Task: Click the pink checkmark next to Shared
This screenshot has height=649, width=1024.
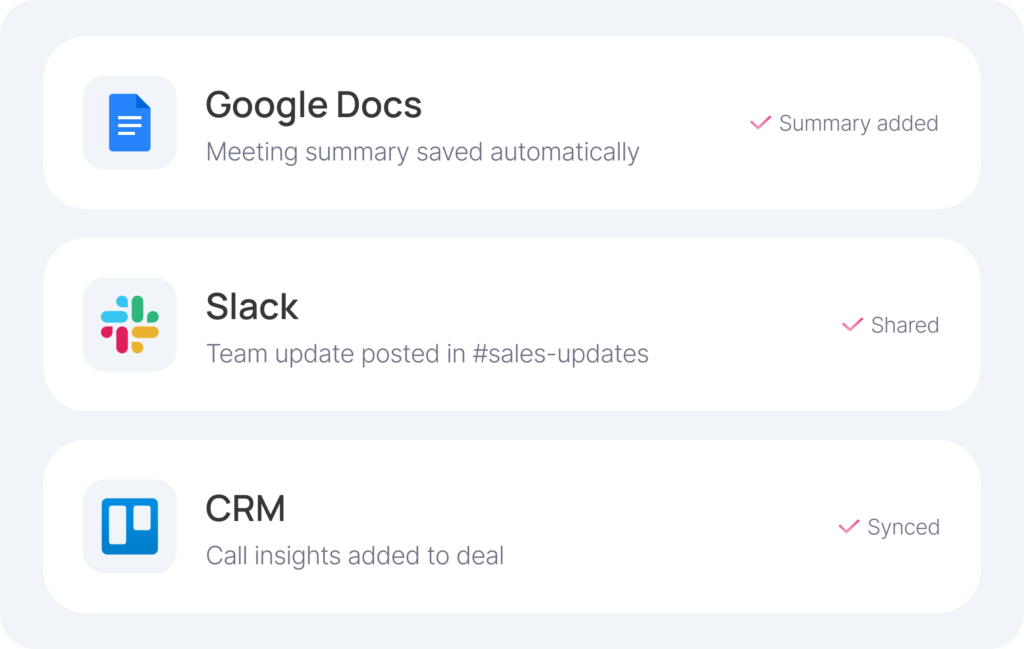Action: pos(852,325)
